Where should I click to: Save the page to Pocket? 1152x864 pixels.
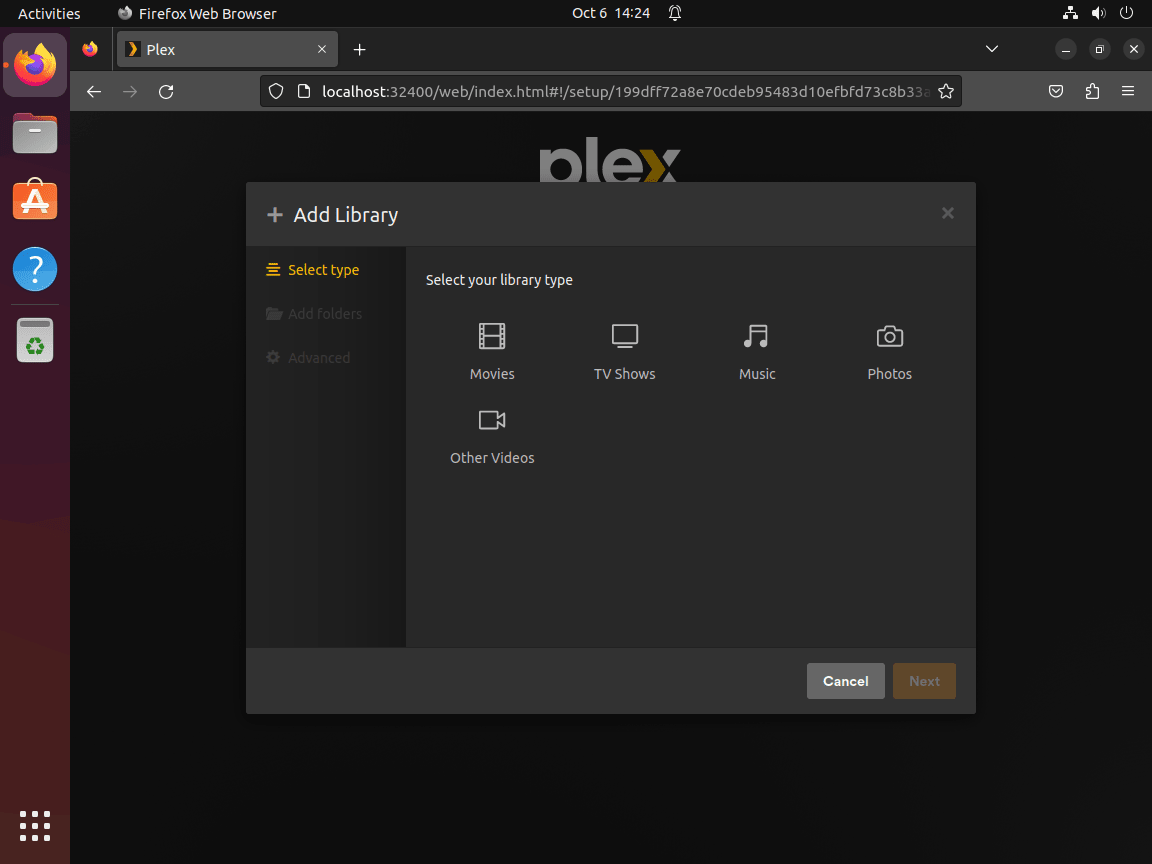coord(1056,91)
